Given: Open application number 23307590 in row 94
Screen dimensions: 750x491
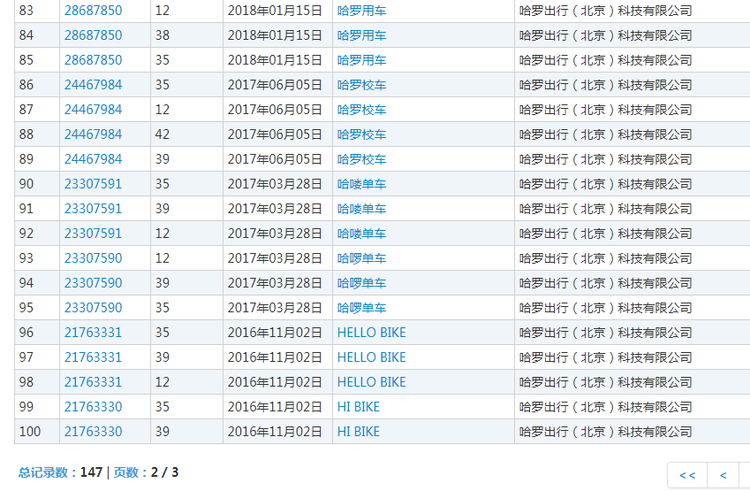Looking at the screenshot, I should click(93, 283).
